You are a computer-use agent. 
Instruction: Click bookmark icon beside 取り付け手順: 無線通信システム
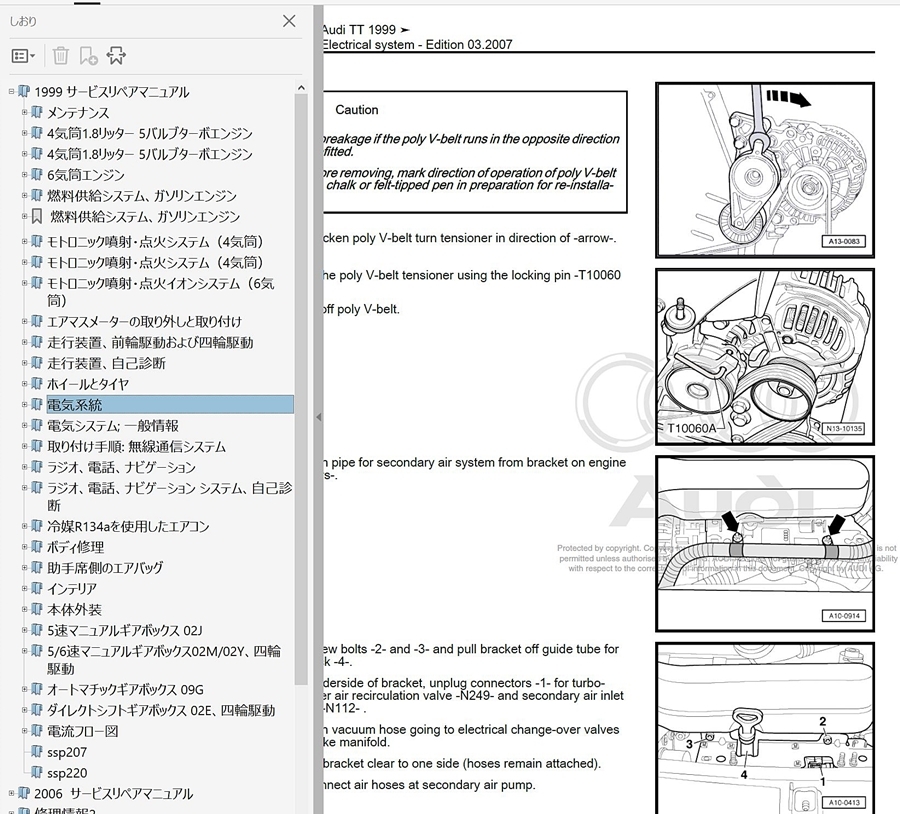pos(37,446)
